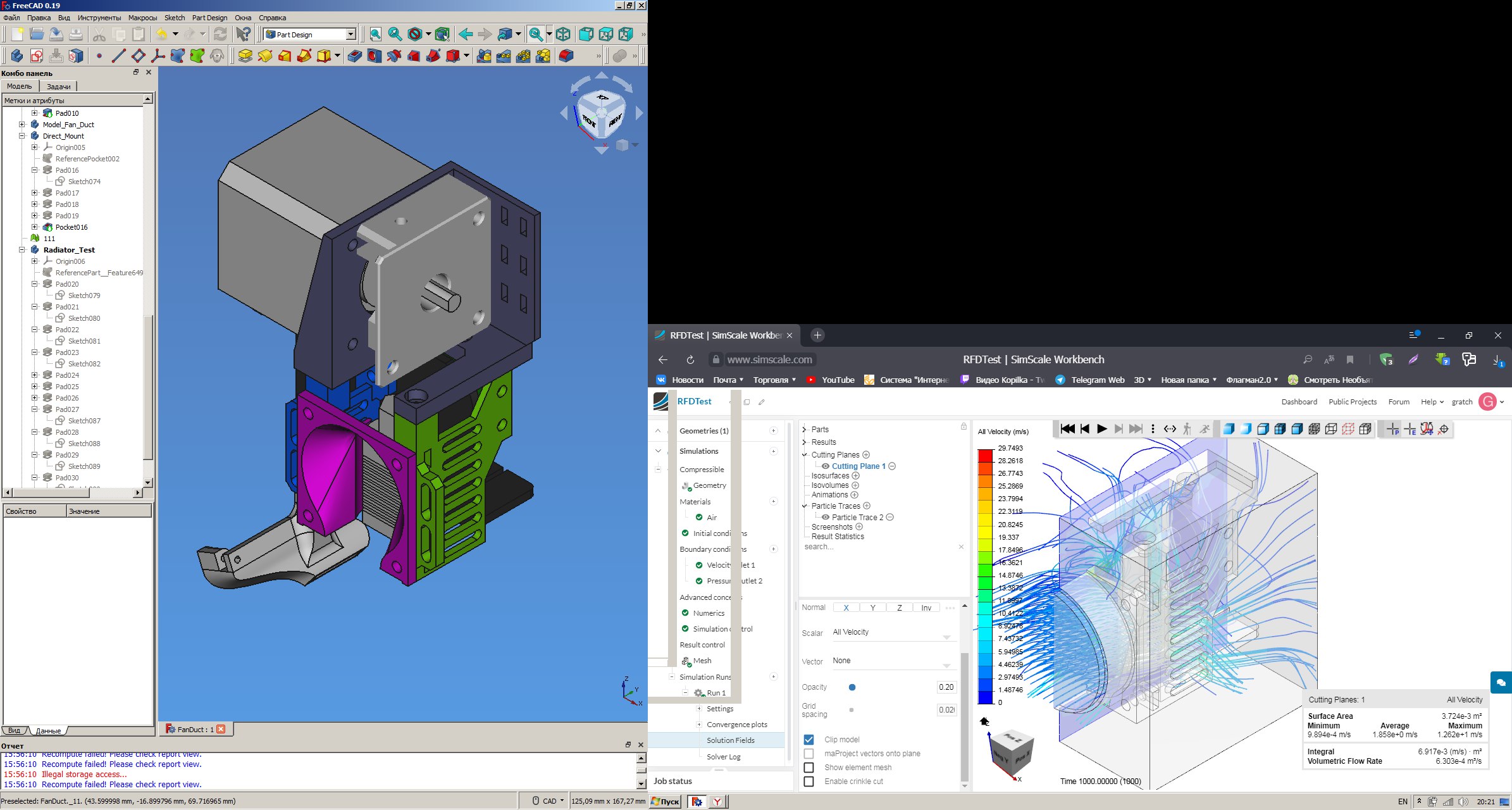The height and width of the screenshot is (810, 1512).
Task: Play the SimScale results animation
Action: [x=1101, y=429]
